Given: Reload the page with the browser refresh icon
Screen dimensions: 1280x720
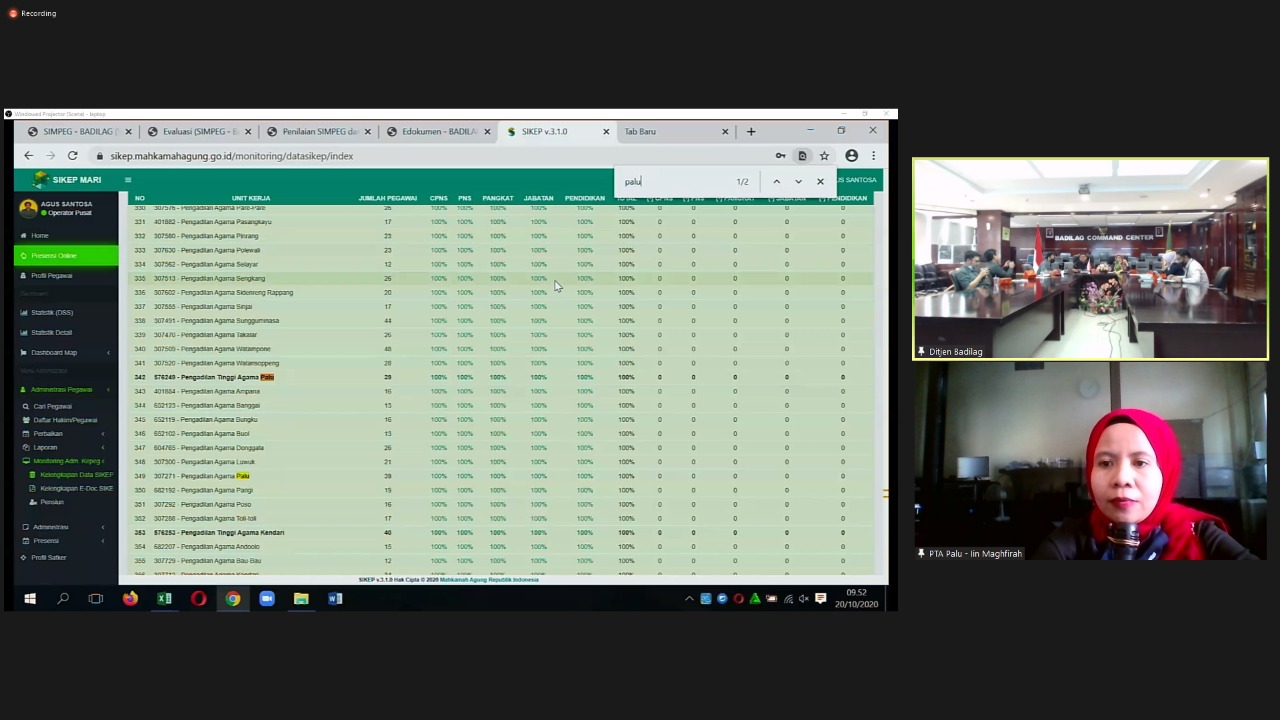Looking at the screenshot, I should (x=72, y=156).
